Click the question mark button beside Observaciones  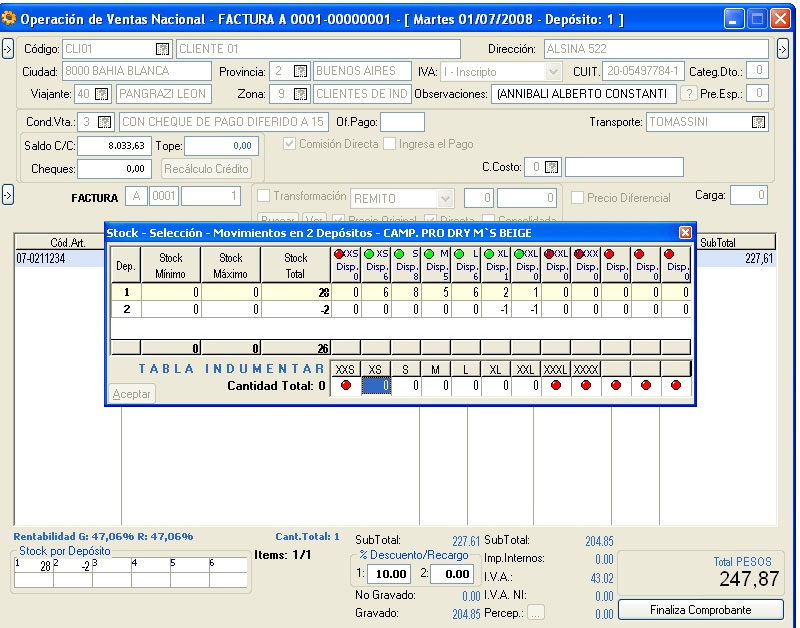coord(689,93)
